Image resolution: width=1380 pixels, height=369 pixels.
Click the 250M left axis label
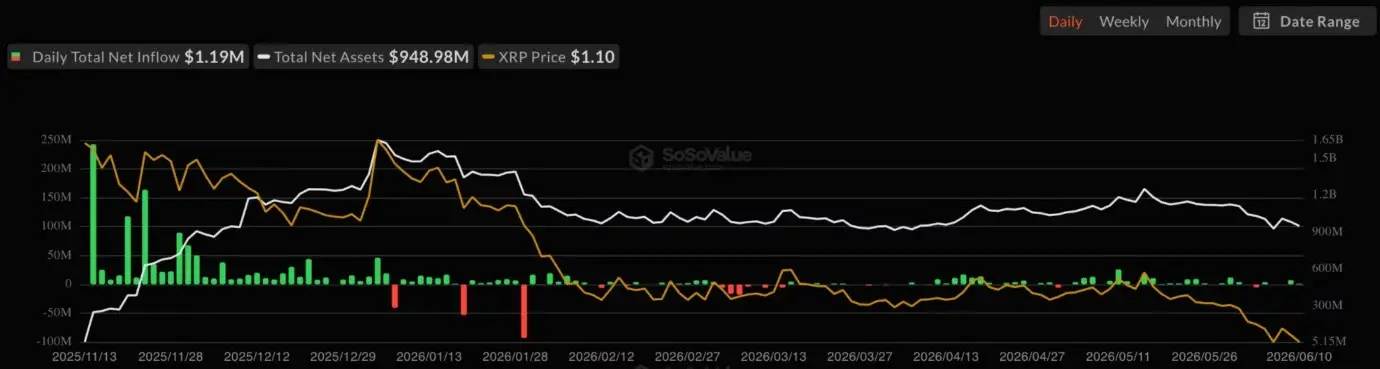coord(56,140)
